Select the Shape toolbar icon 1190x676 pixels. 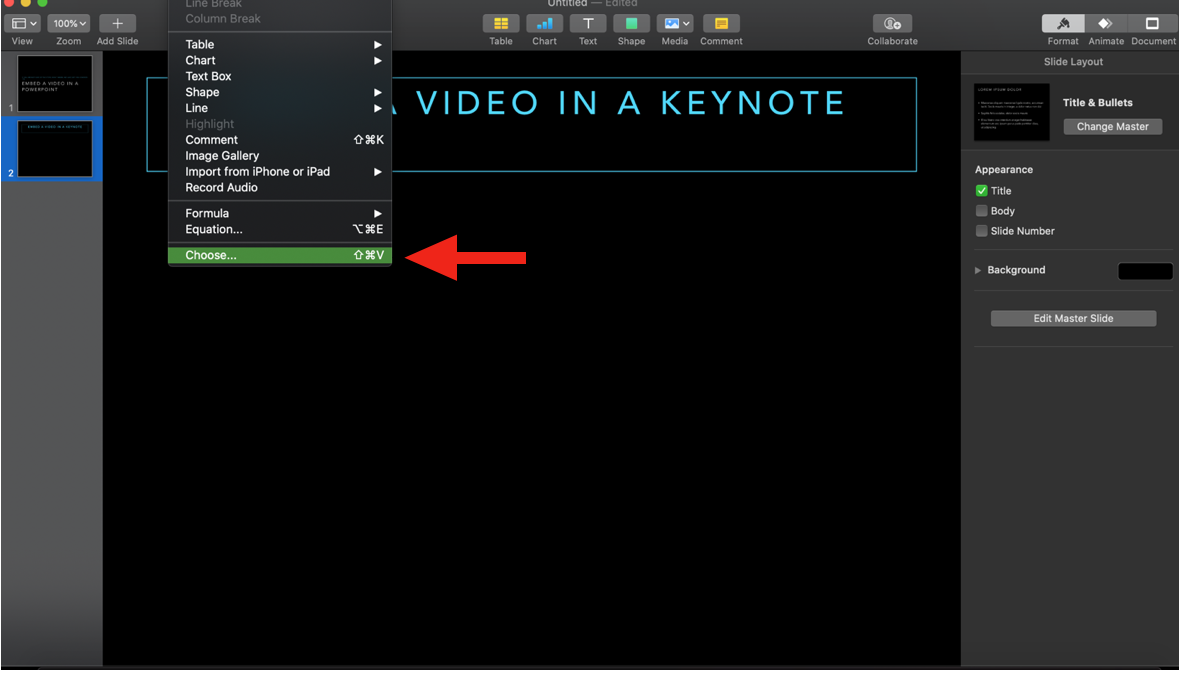click(x=631, y=24)
